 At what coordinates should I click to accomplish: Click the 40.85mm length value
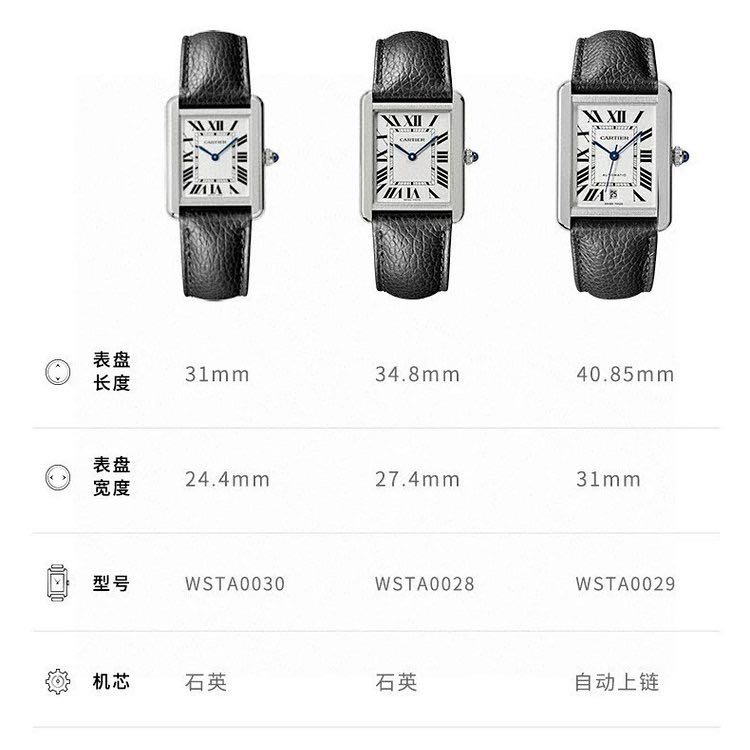pyautogui.click(x=625, y=375)
